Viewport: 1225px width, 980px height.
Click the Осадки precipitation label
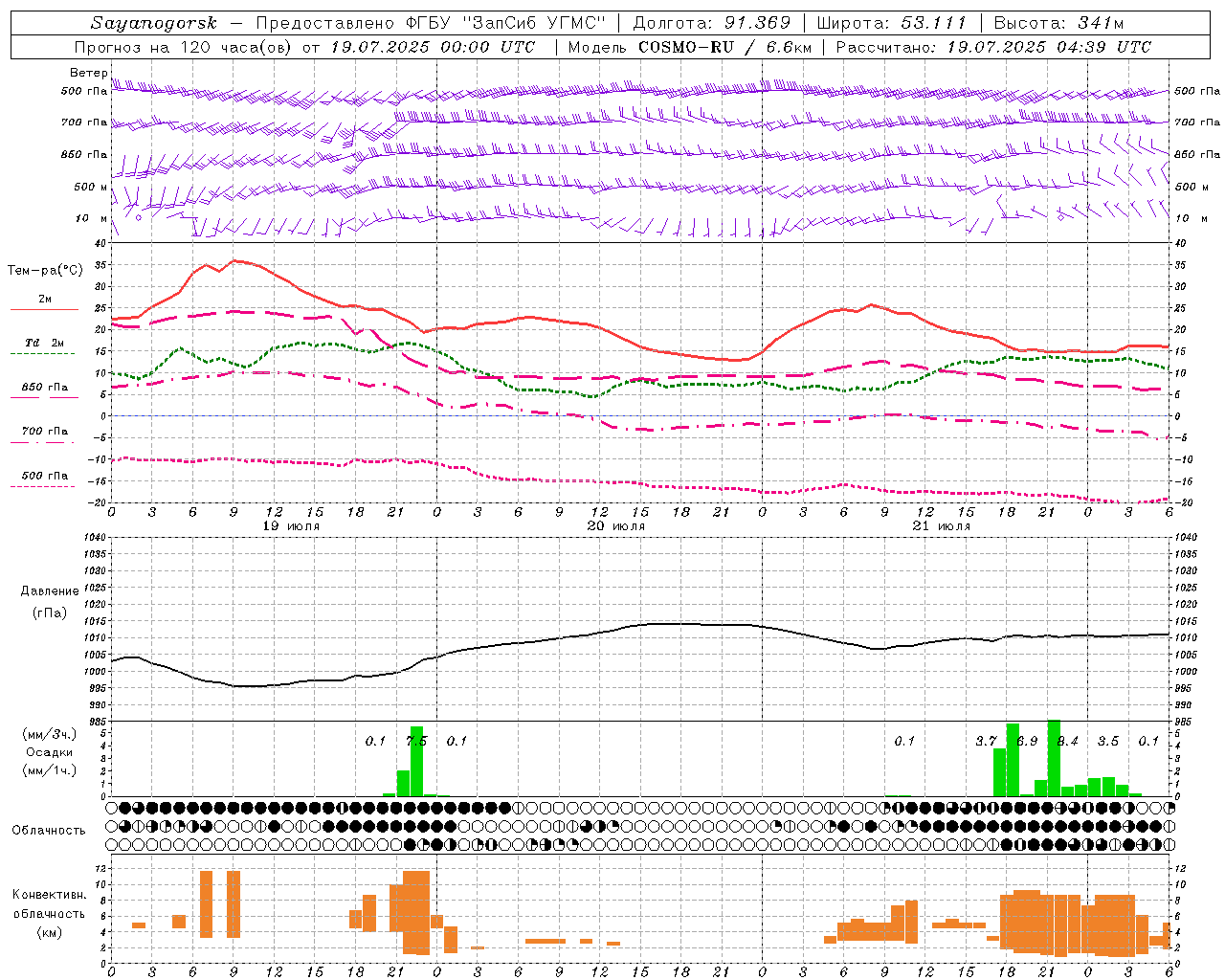pyautogui.click(x=49, y=752)
